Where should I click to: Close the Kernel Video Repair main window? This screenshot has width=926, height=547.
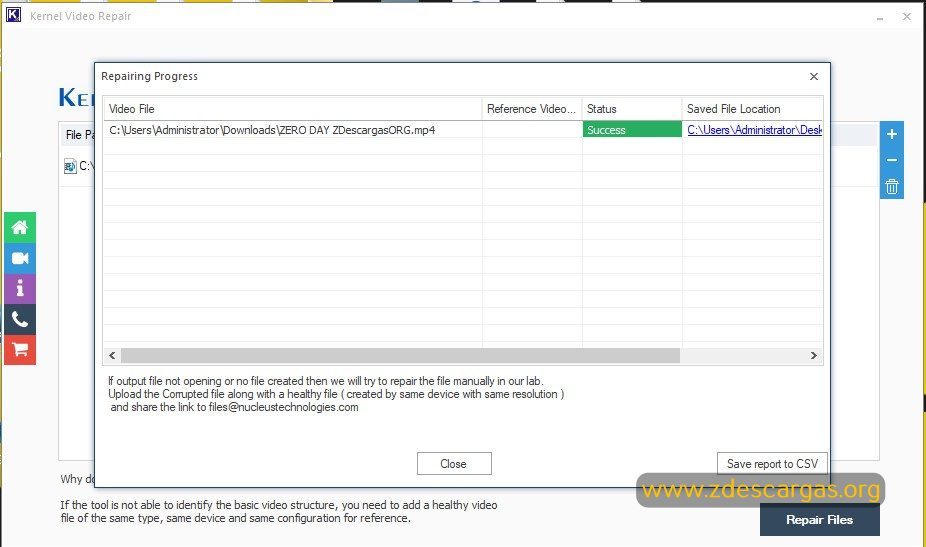coord(907,17)
